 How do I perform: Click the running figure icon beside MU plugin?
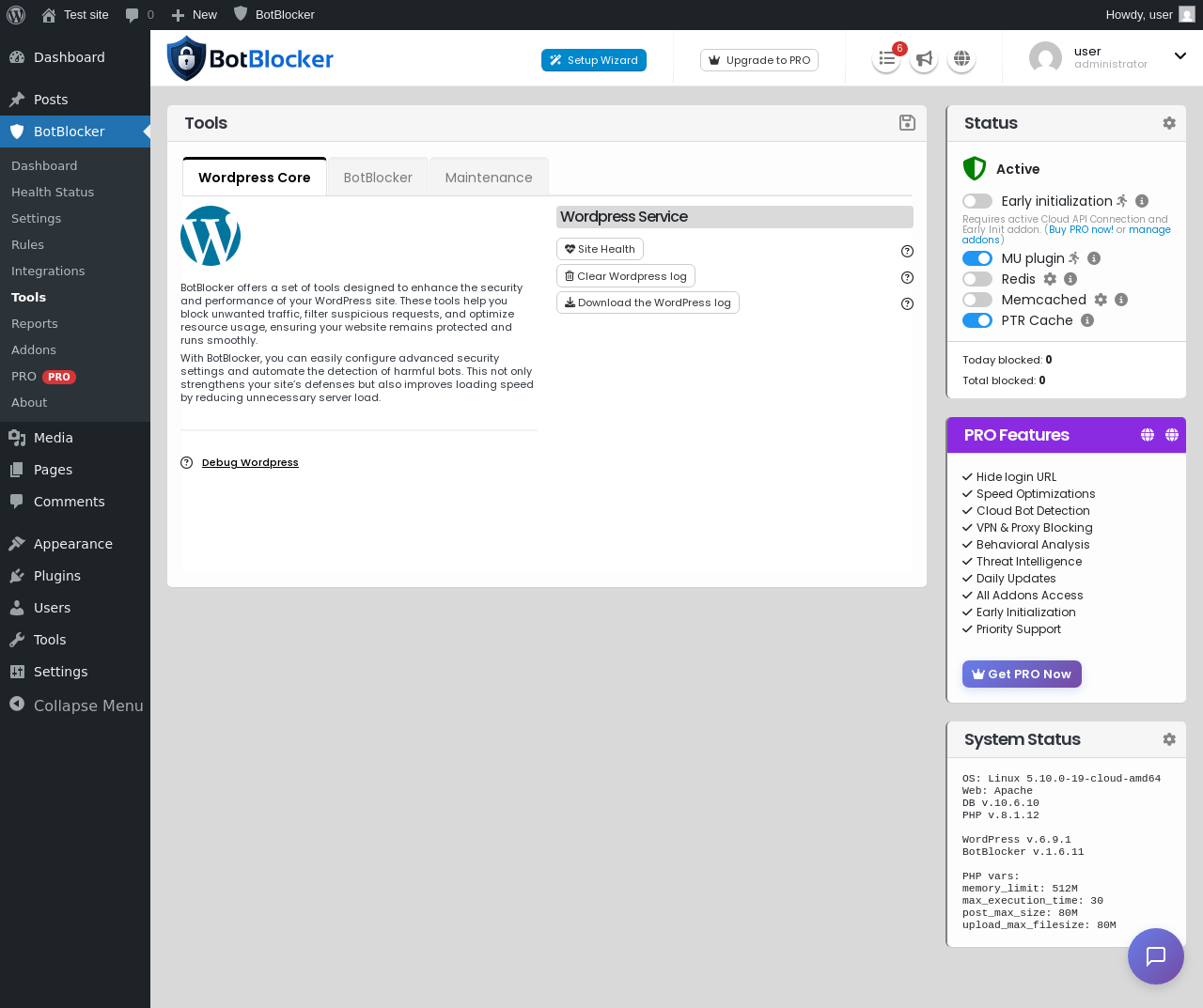coord(1074,258)
